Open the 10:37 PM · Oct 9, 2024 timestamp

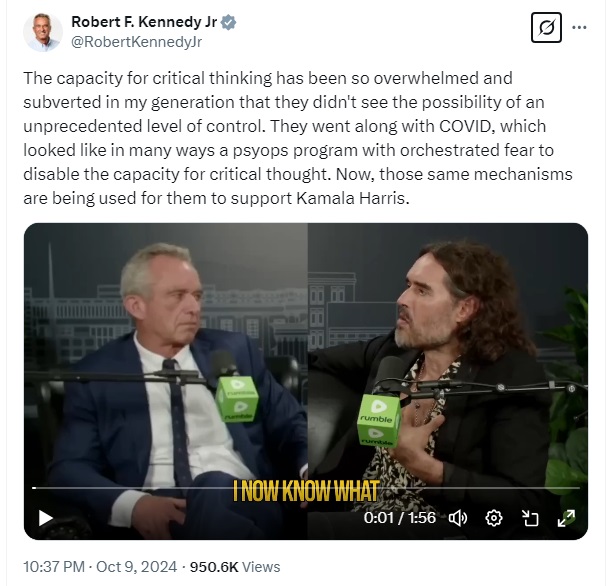point(100,567)
